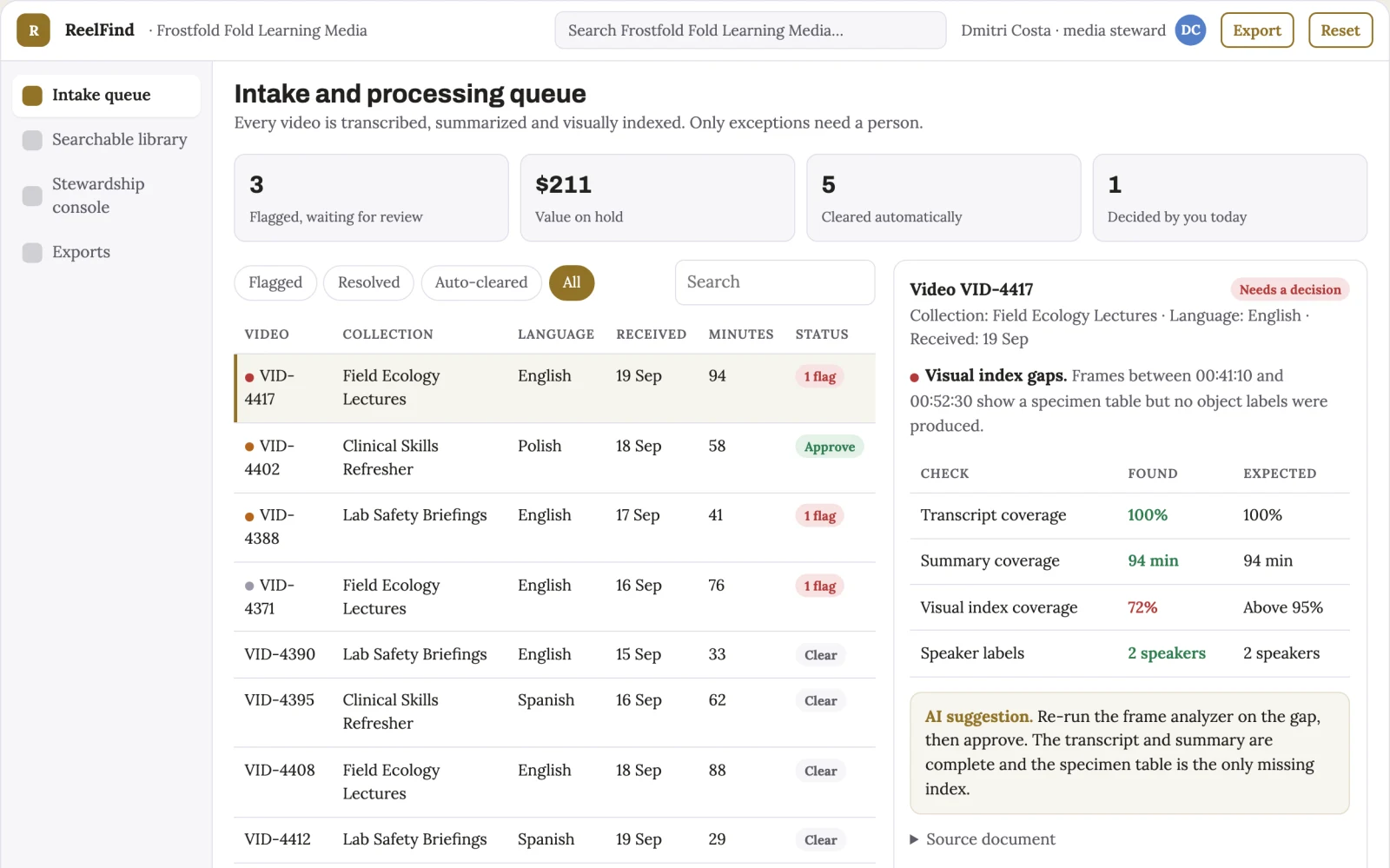Select the VID-4412 row ID

pyautogui.click(x=278, y=839)
